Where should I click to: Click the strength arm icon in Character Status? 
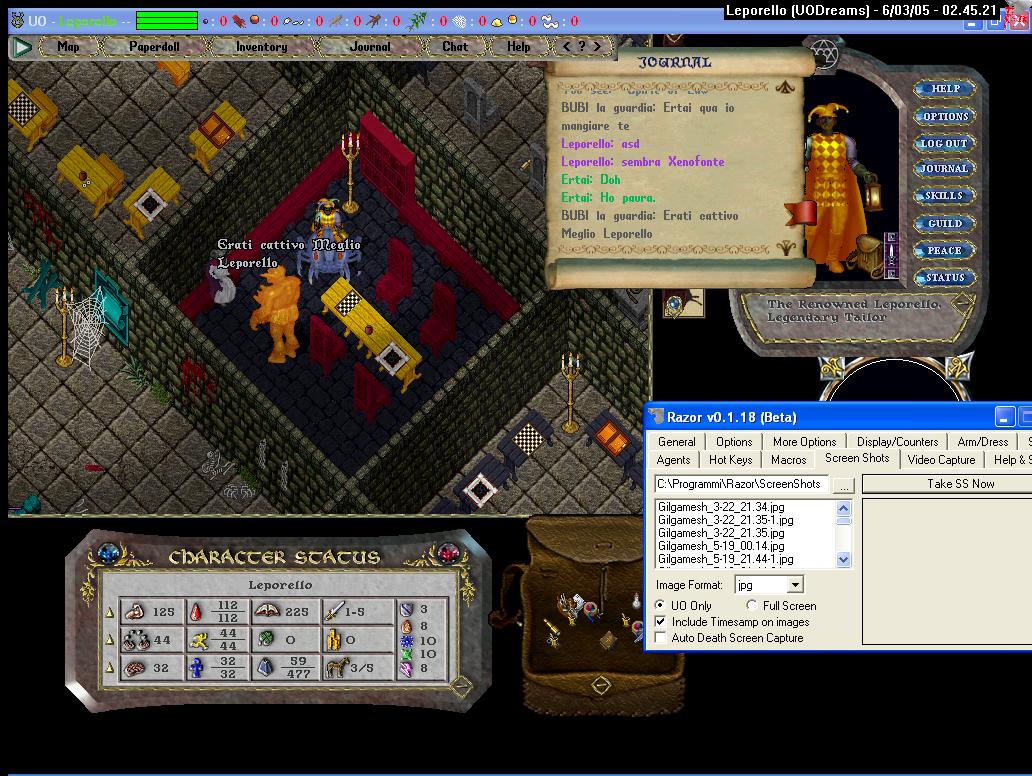click(x=134, y=611)
